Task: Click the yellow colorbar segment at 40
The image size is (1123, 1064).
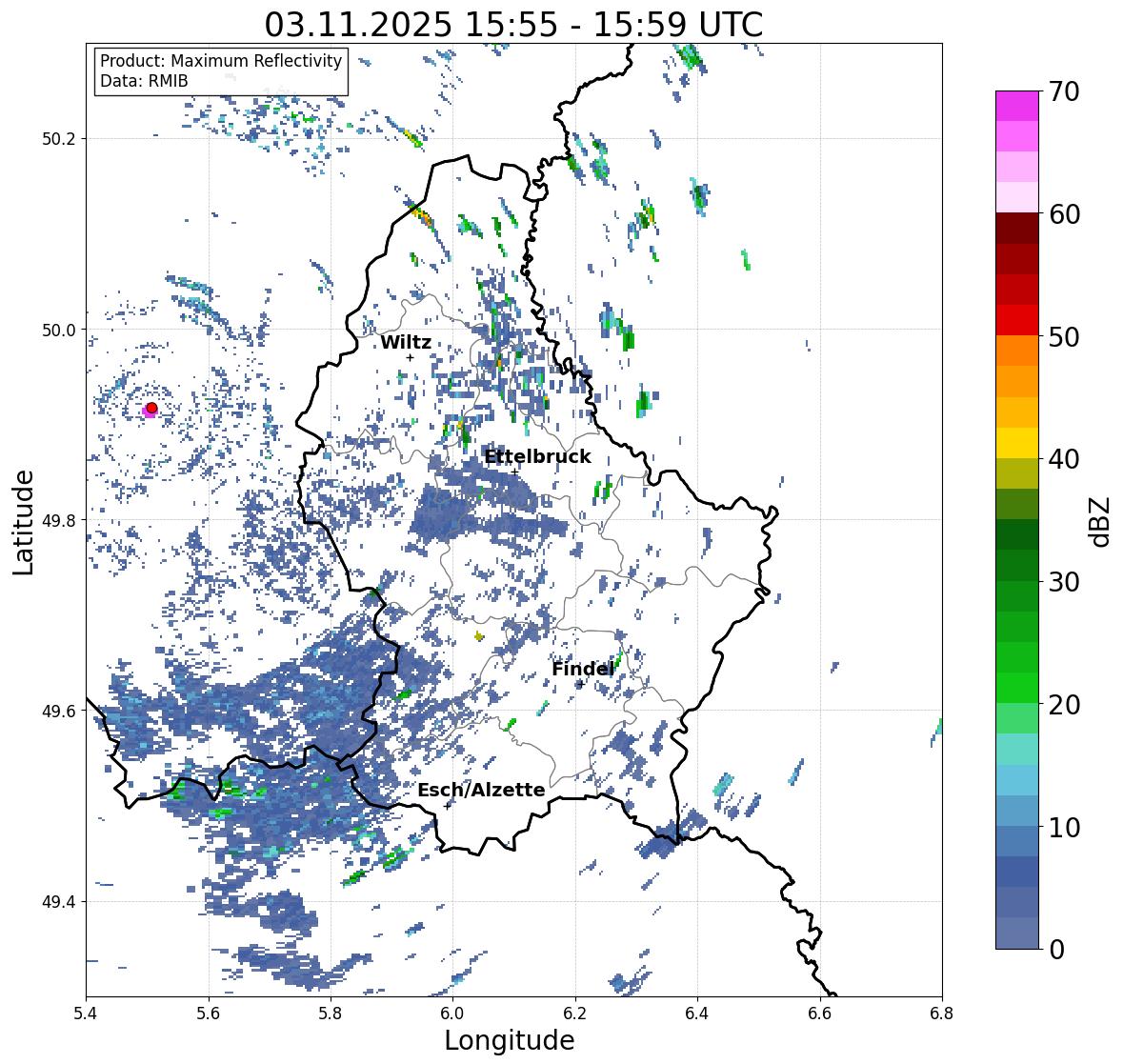Action: 1017,443
